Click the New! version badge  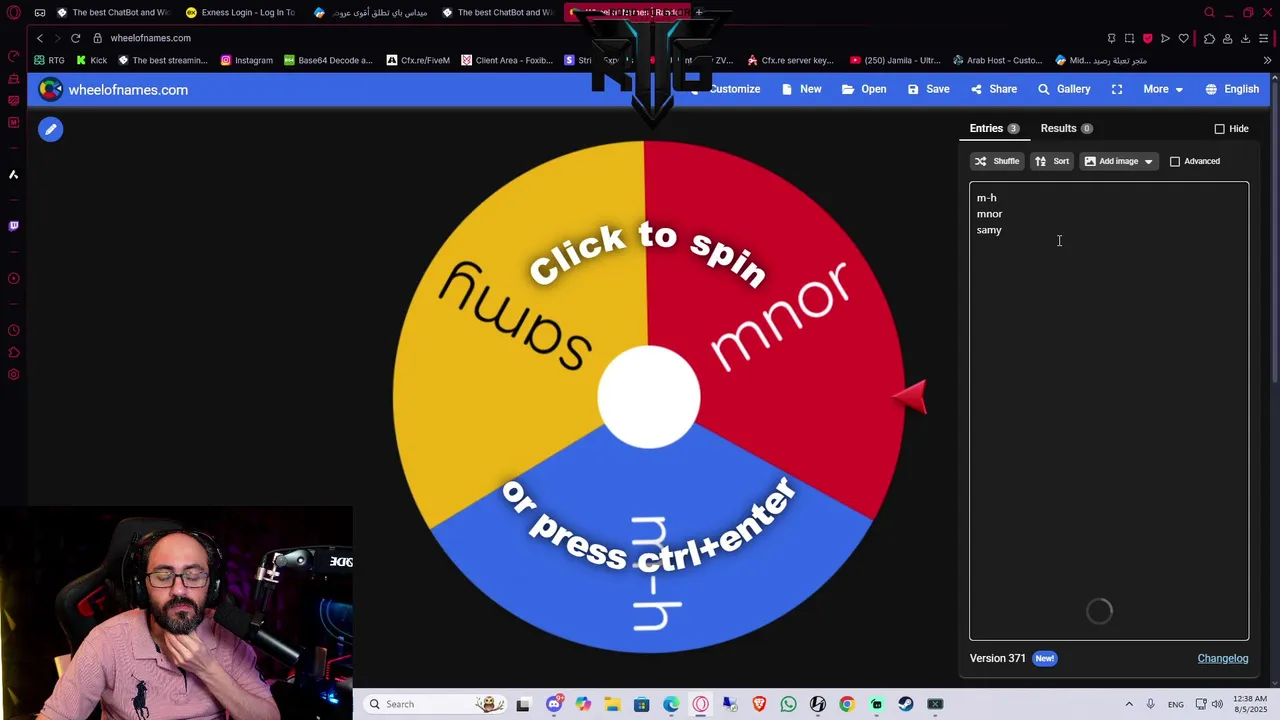click(1044, 658)
